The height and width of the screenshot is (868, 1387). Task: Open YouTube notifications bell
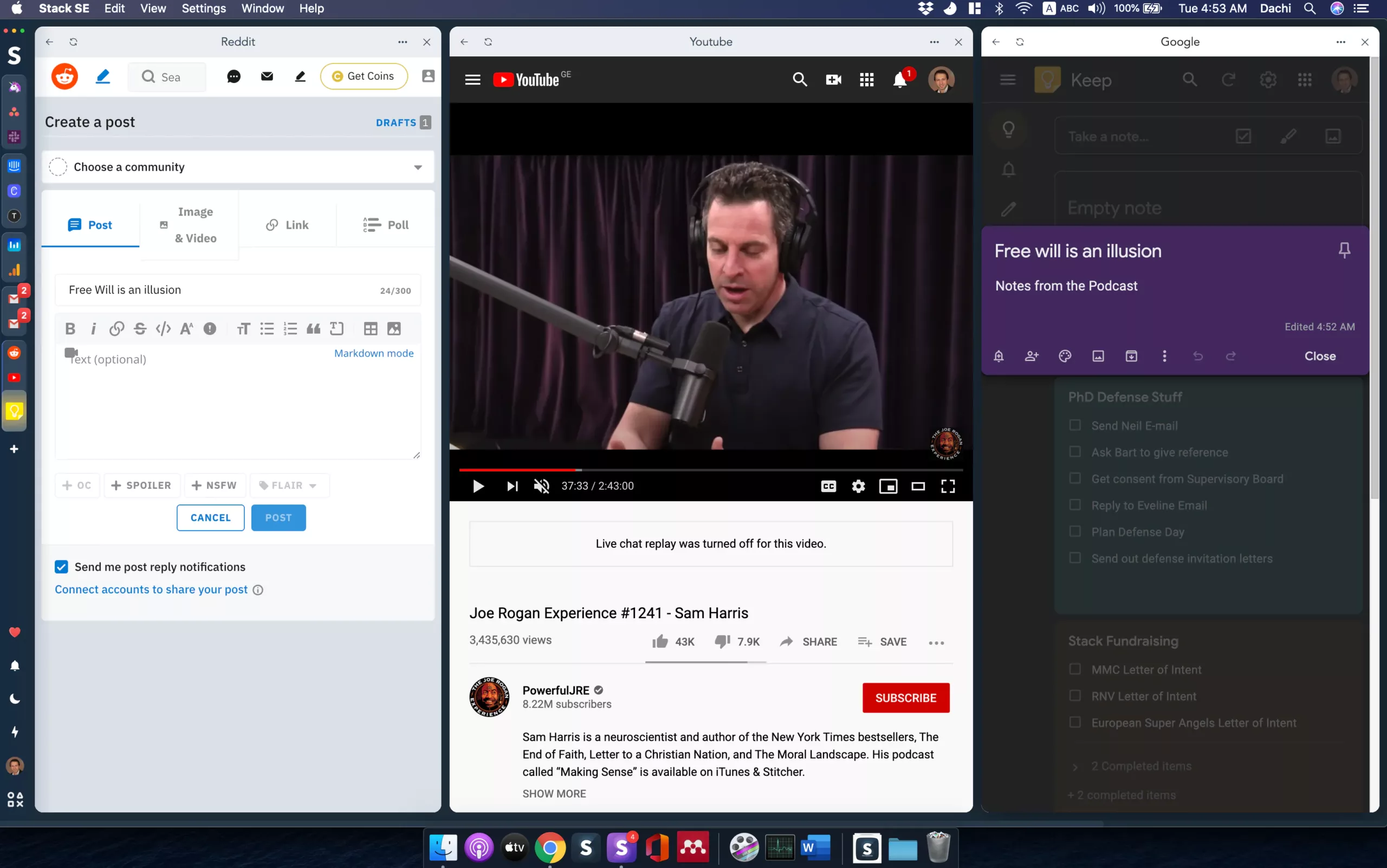click(899, 80)
